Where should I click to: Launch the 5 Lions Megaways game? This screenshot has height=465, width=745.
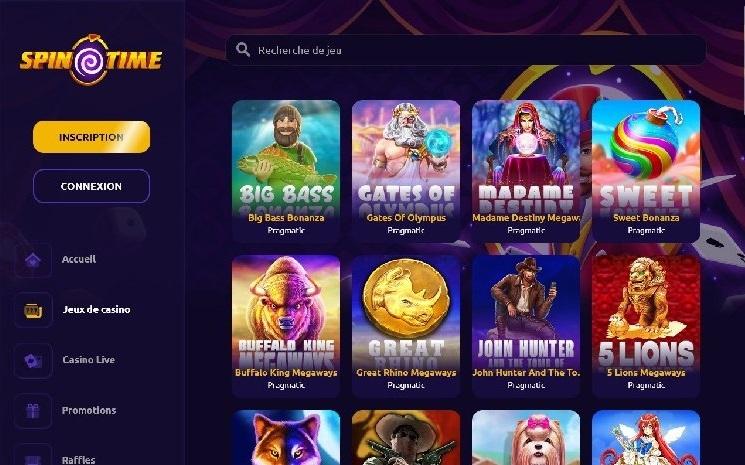coord(646,326)
